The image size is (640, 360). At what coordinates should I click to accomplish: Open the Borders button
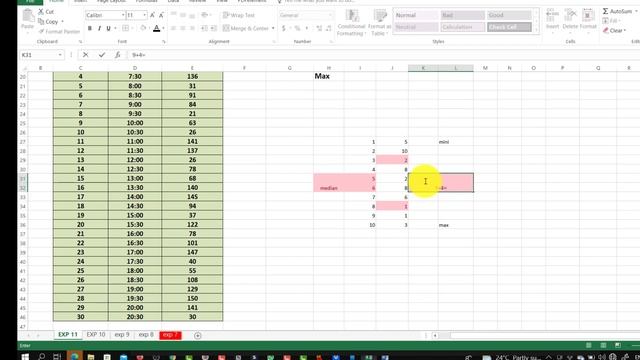[x=126, y=28]
